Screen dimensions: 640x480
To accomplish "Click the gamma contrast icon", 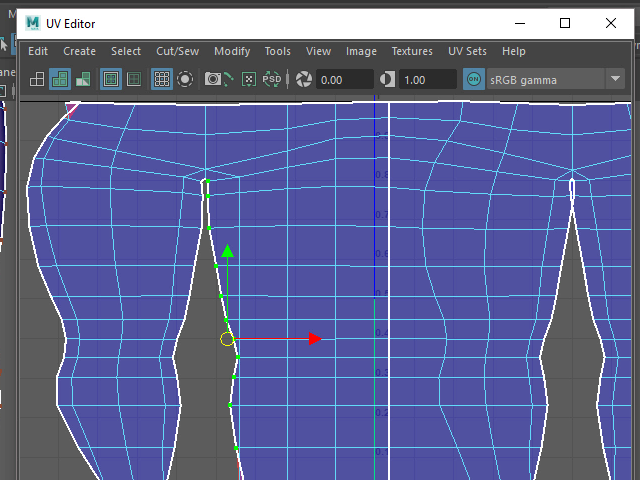I will coord(388,79).
